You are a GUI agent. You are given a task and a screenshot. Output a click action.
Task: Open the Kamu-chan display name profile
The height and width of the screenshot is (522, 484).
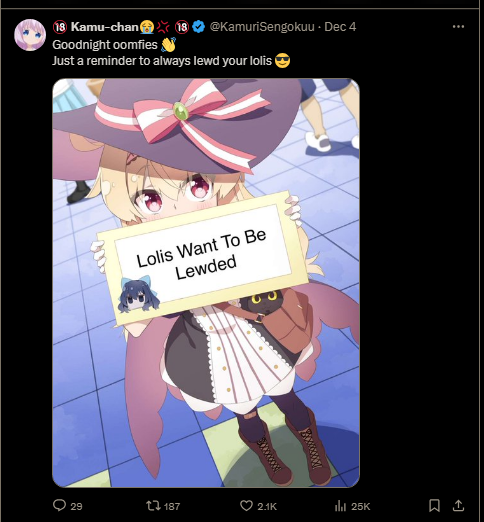[x=105, y=27]
